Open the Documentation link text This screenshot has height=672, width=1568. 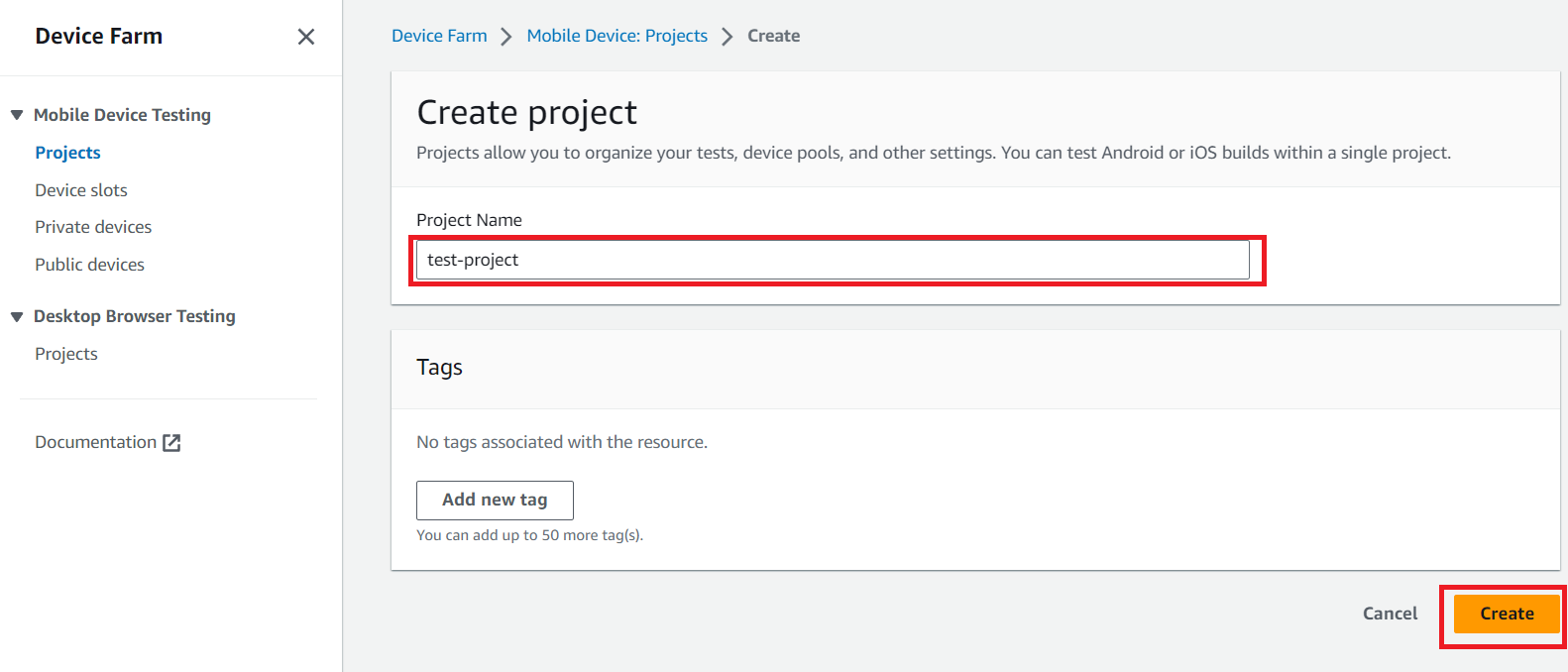(95, 442)
